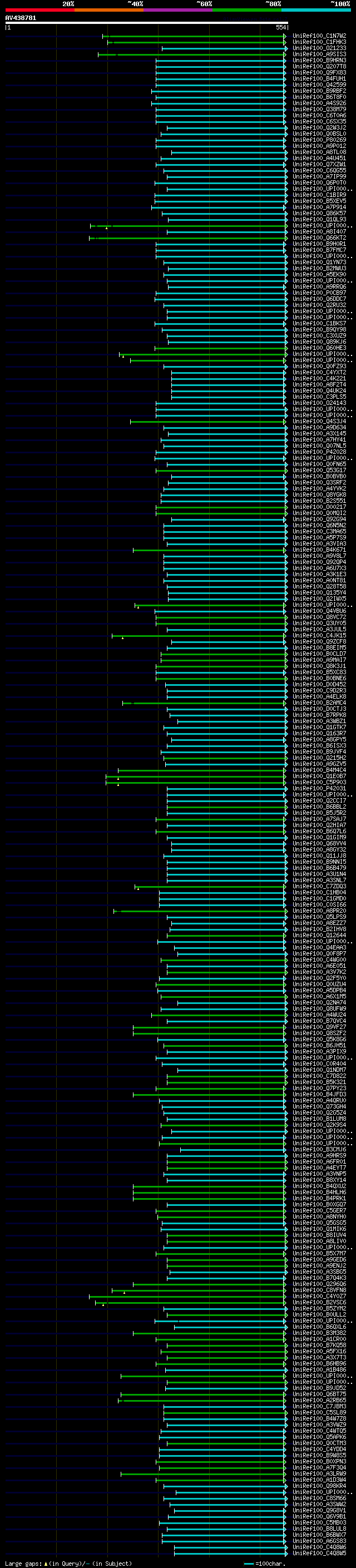356x1568 pixels.
Task: Open hit UniRef100_C1FHK3
Action: pos(319,42)
